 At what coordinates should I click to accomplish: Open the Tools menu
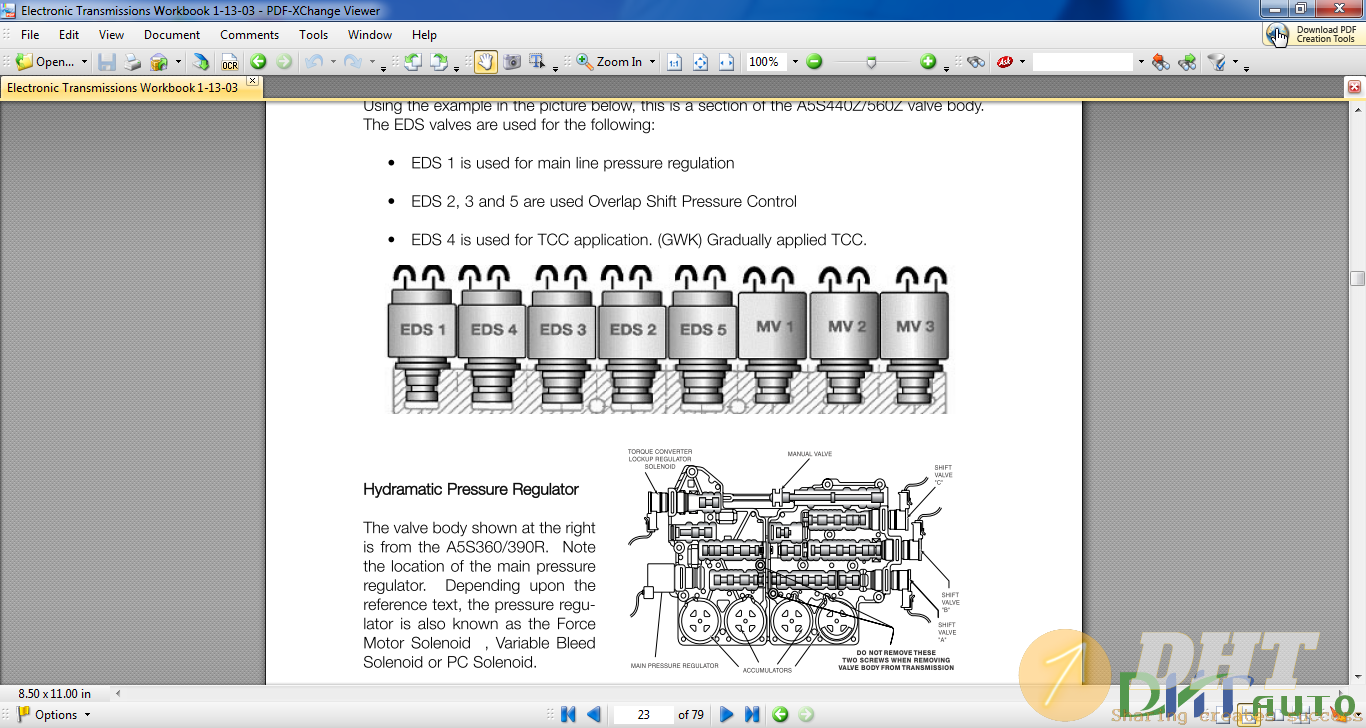pos(313,34)
